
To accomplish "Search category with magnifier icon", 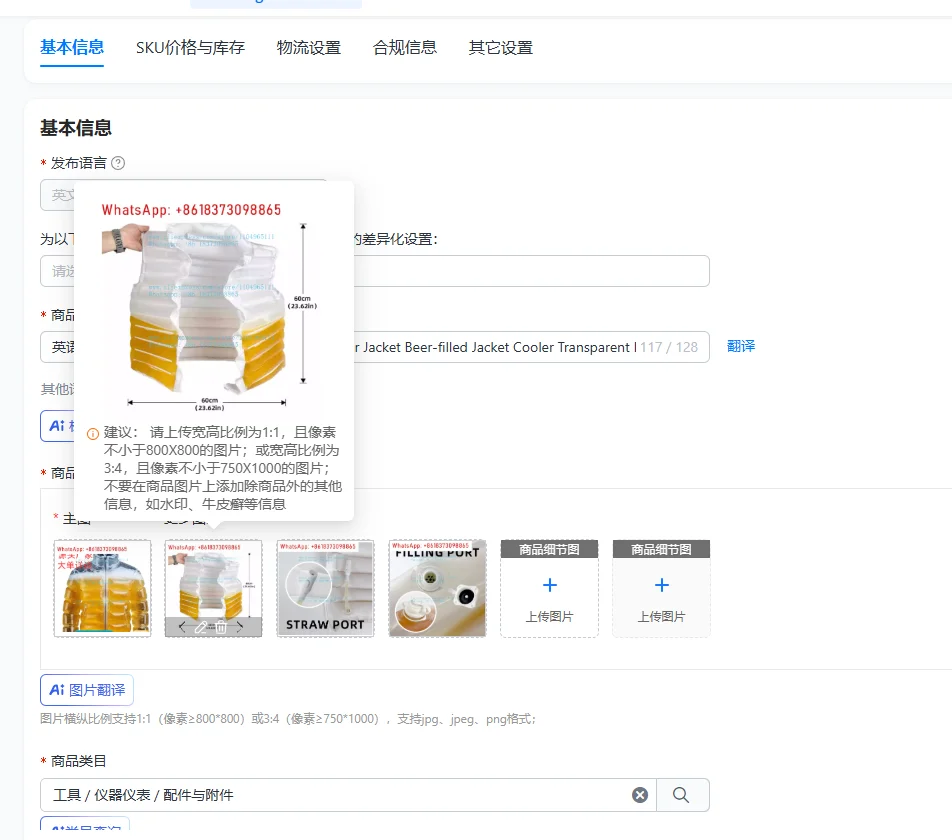I will (681, 795).
